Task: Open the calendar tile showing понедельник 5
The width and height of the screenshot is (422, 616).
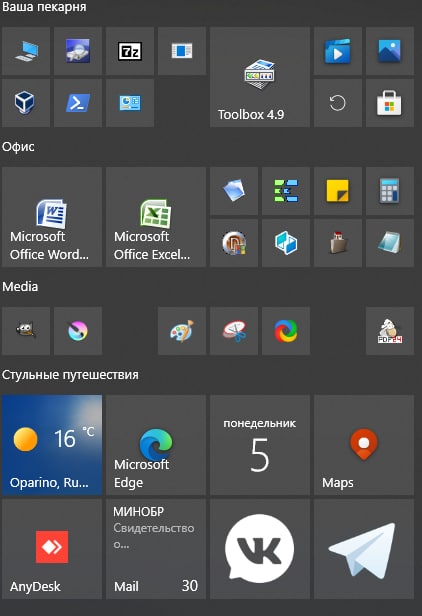Action: coord(260,445)
